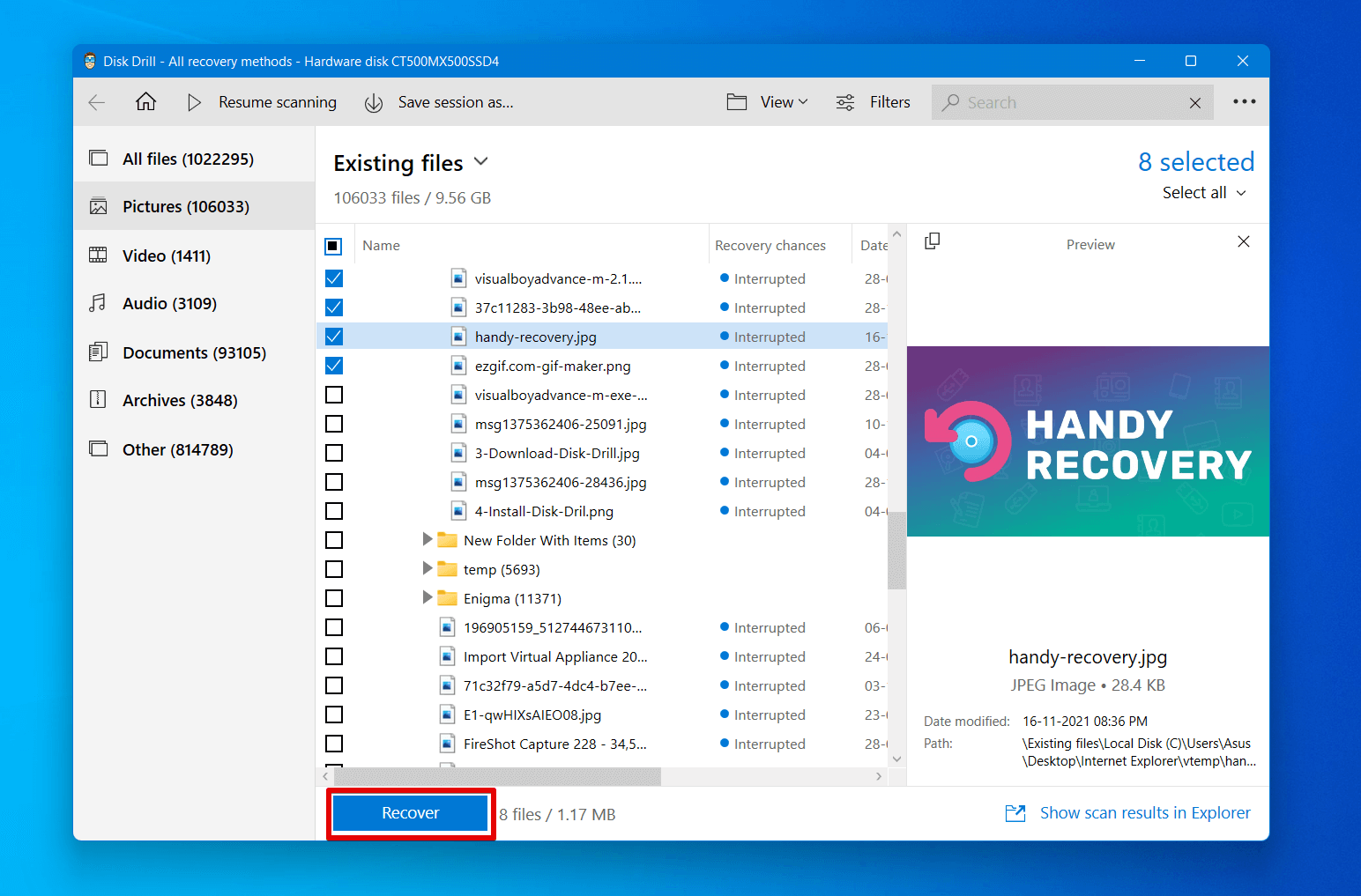Expand the temp (5693) folder
This screenshot has height=896, width=1361.
[x=427, y=568]
